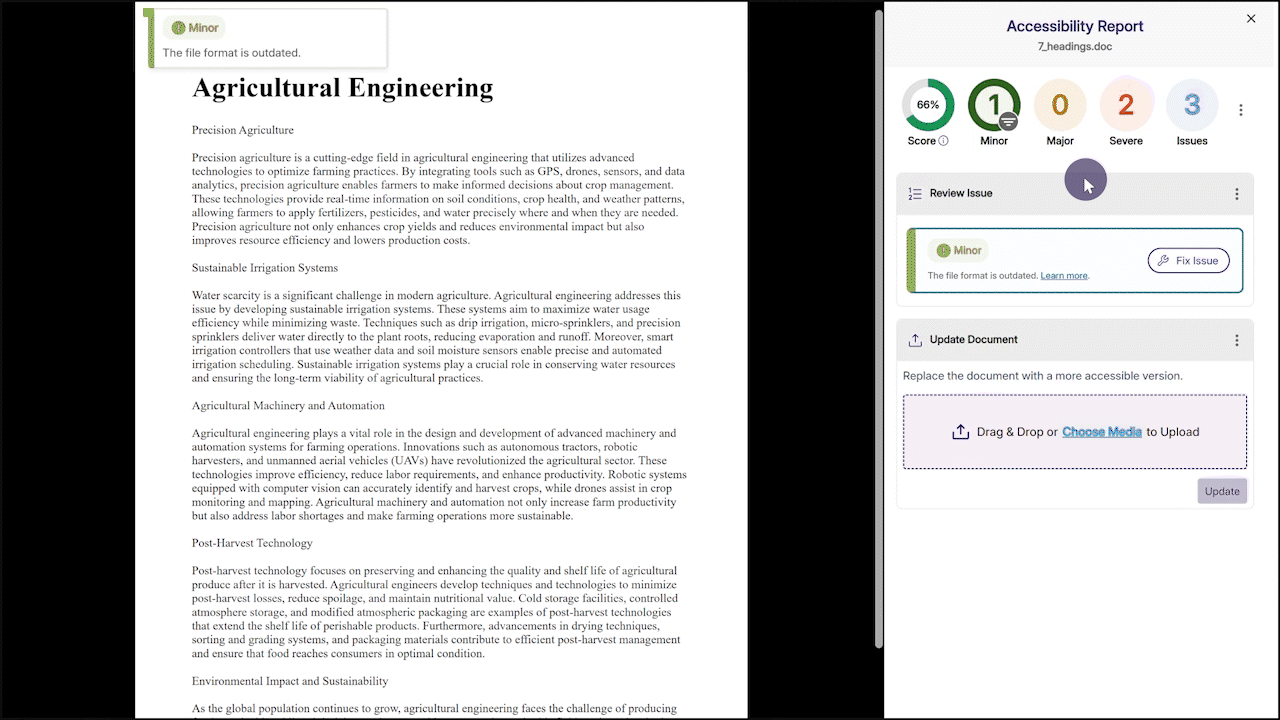The height and width of the screenshot is (720, 1280).
Task: Click the Minor badge on the document overlay
Action: 195,28
